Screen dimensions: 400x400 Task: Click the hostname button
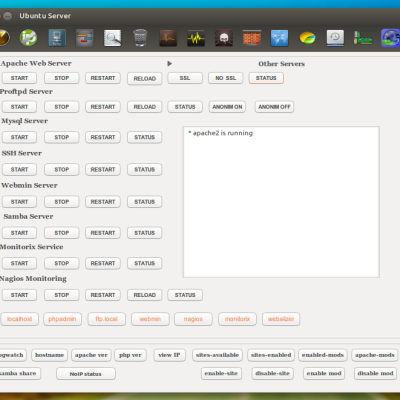tap(50, 355)
